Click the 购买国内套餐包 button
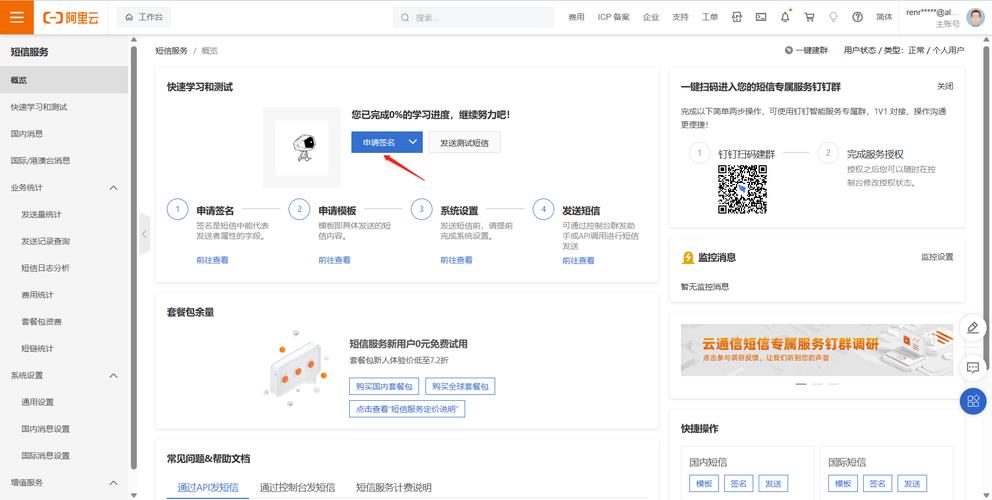 [384, 387]
